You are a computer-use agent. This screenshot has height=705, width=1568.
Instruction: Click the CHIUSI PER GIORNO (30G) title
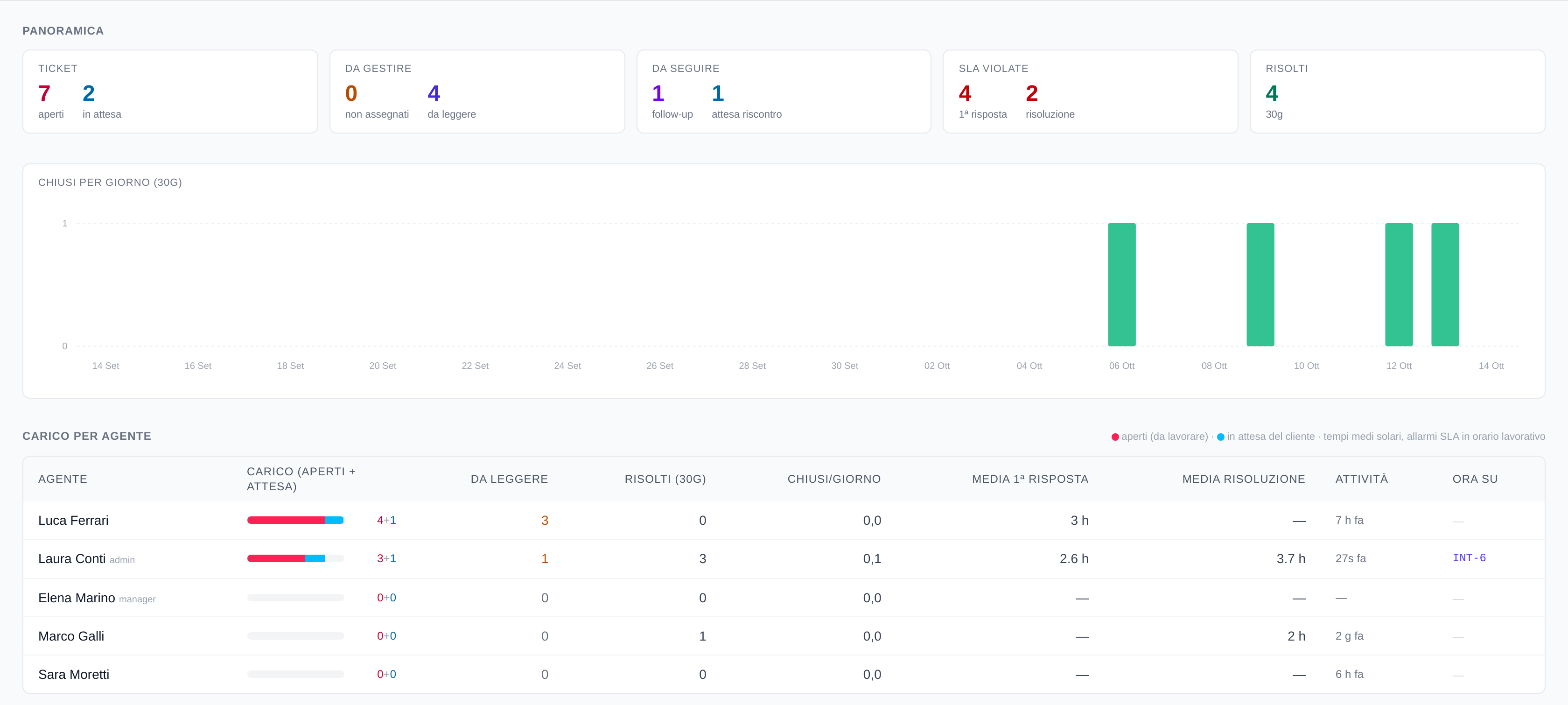click(110, 183)
